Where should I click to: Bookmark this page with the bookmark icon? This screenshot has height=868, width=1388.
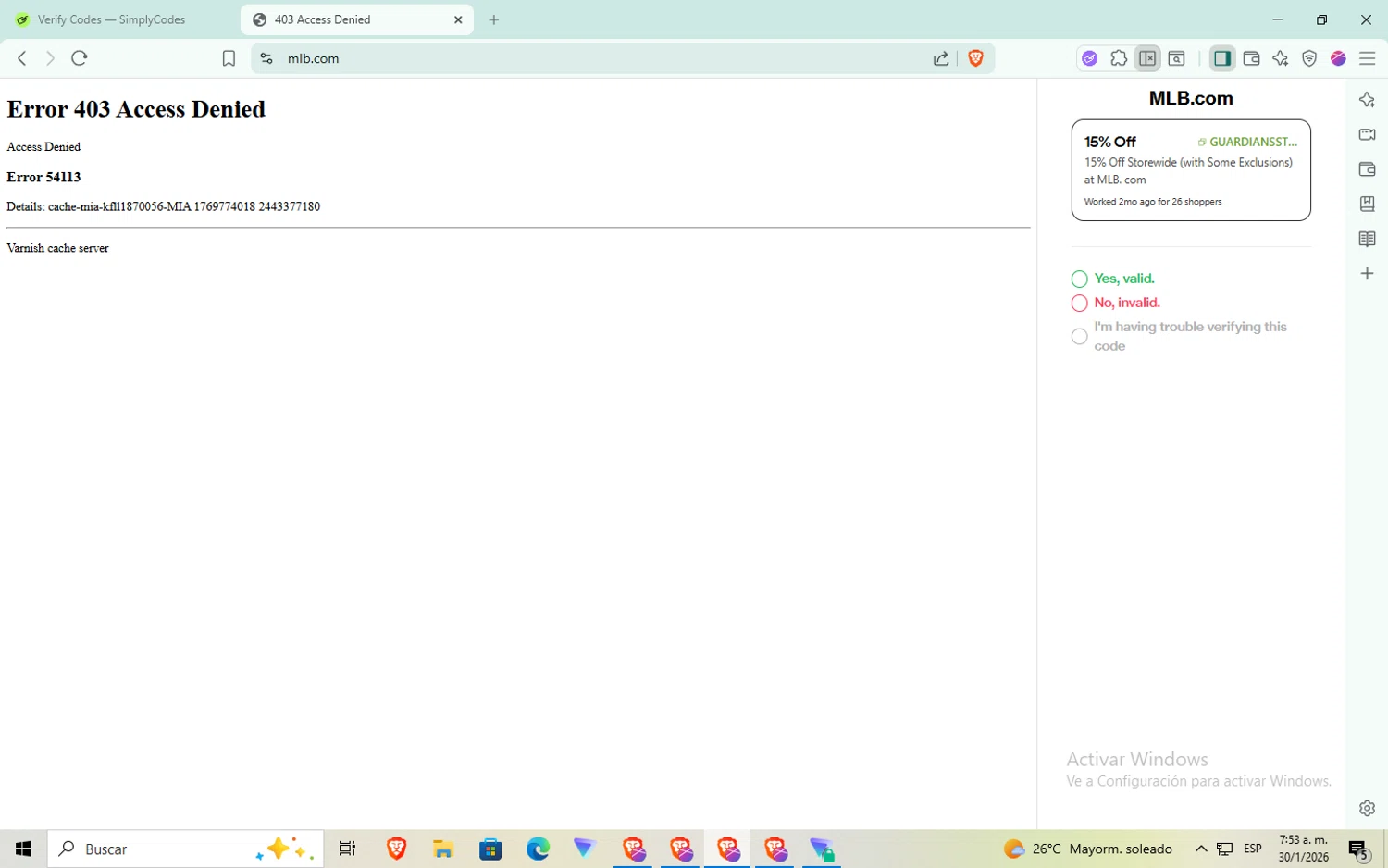229,58
